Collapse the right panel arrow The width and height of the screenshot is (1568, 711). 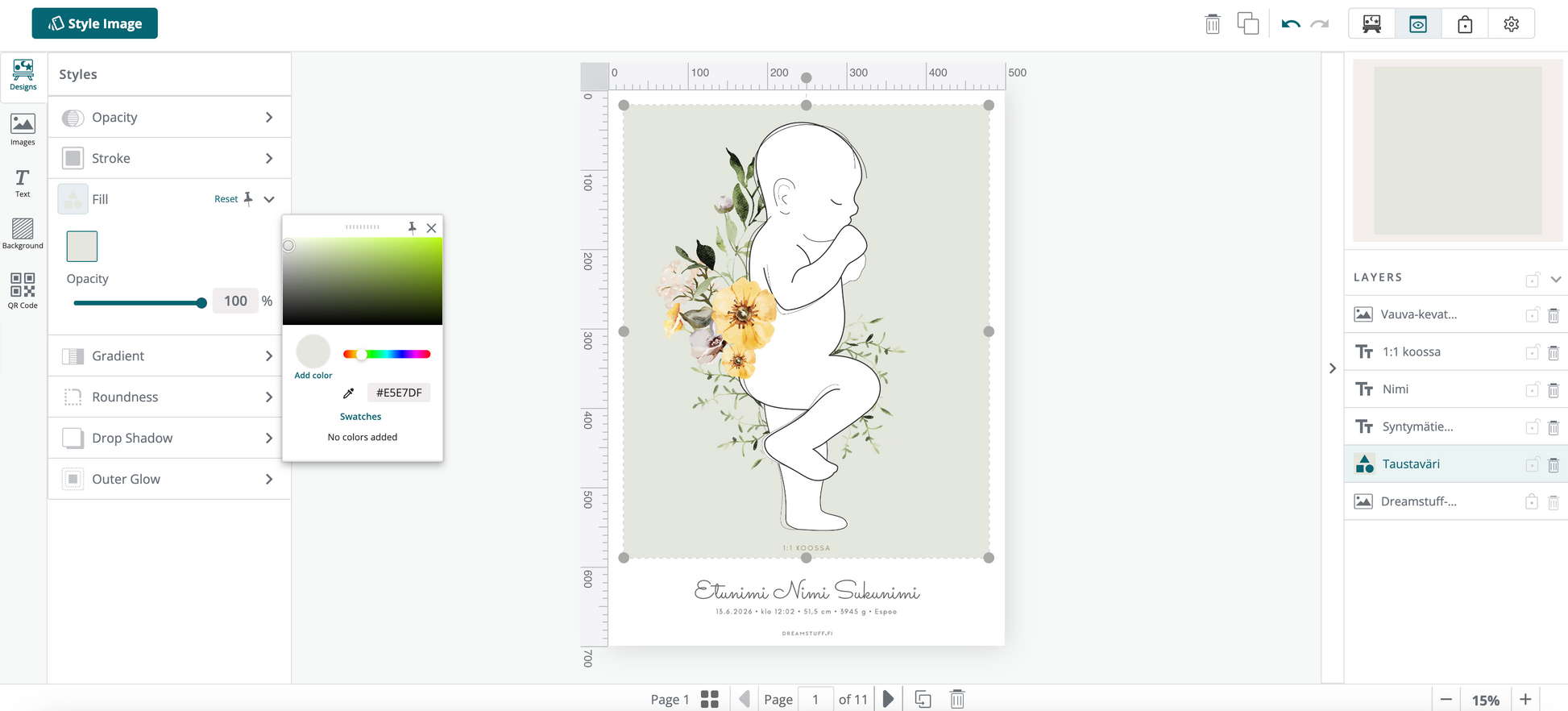[1333, 368]
